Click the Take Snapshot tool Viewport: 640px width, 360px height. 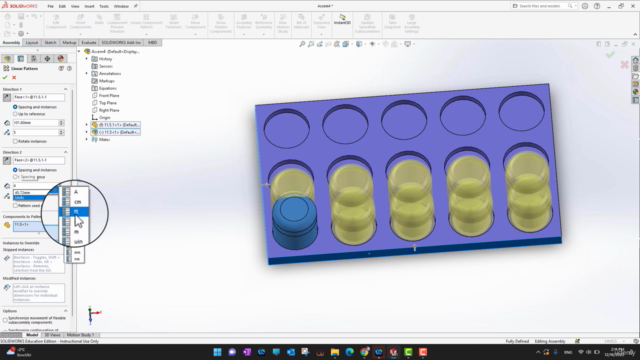(392, 22)
